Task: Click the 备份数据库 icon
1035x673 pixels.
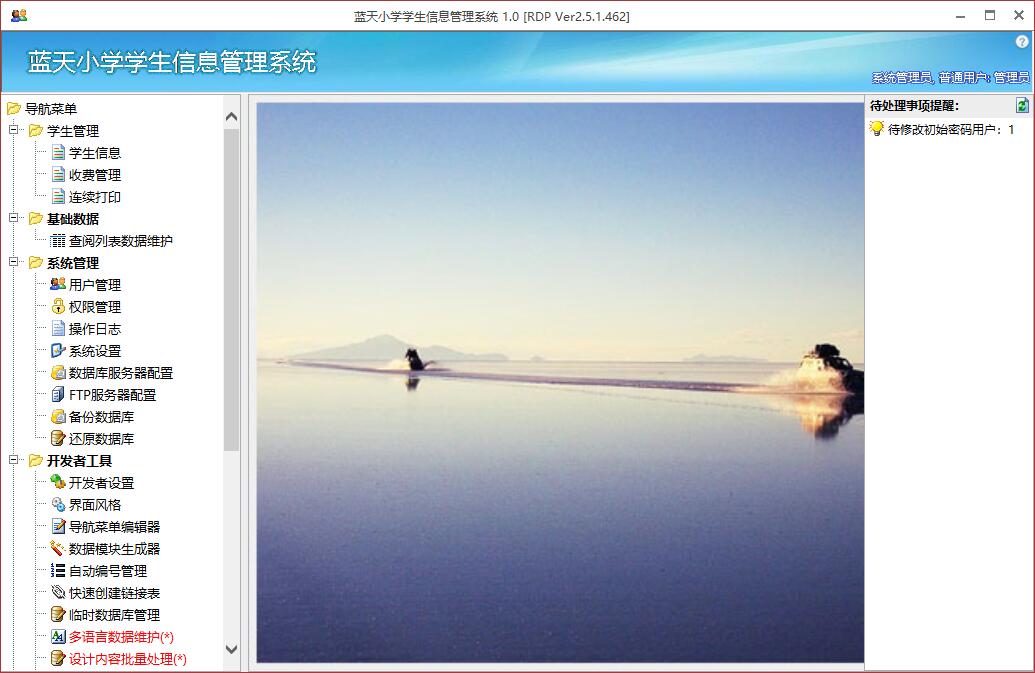Action: (x=58, y=416)
